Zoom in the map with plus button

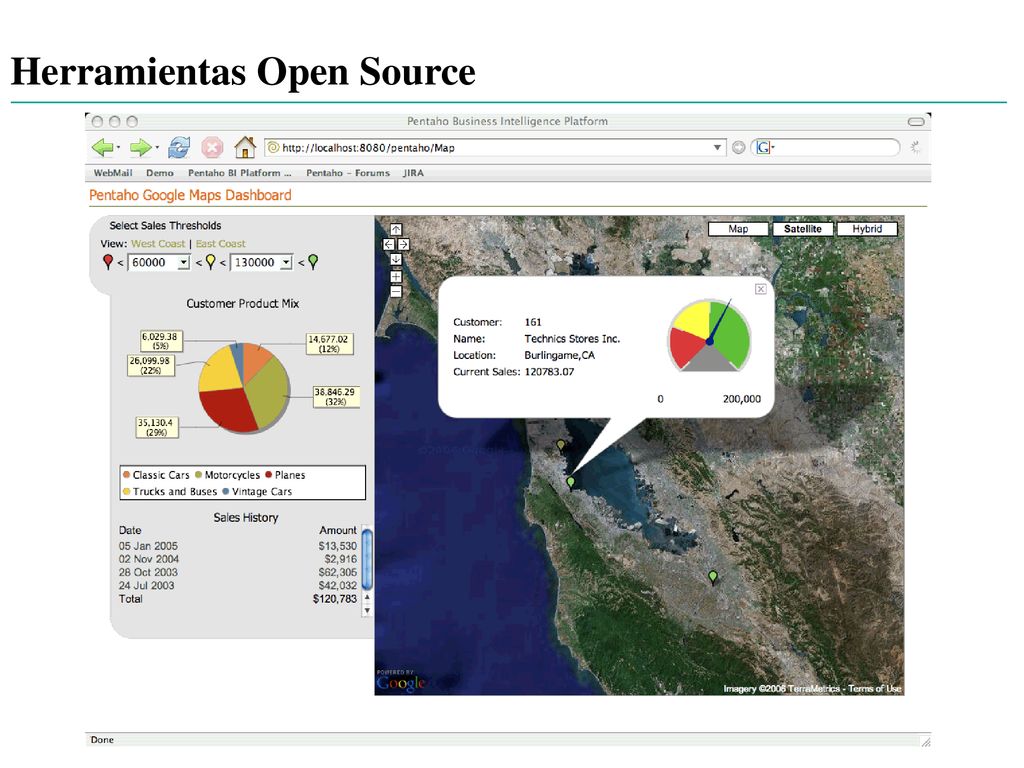tap(396, 276)
